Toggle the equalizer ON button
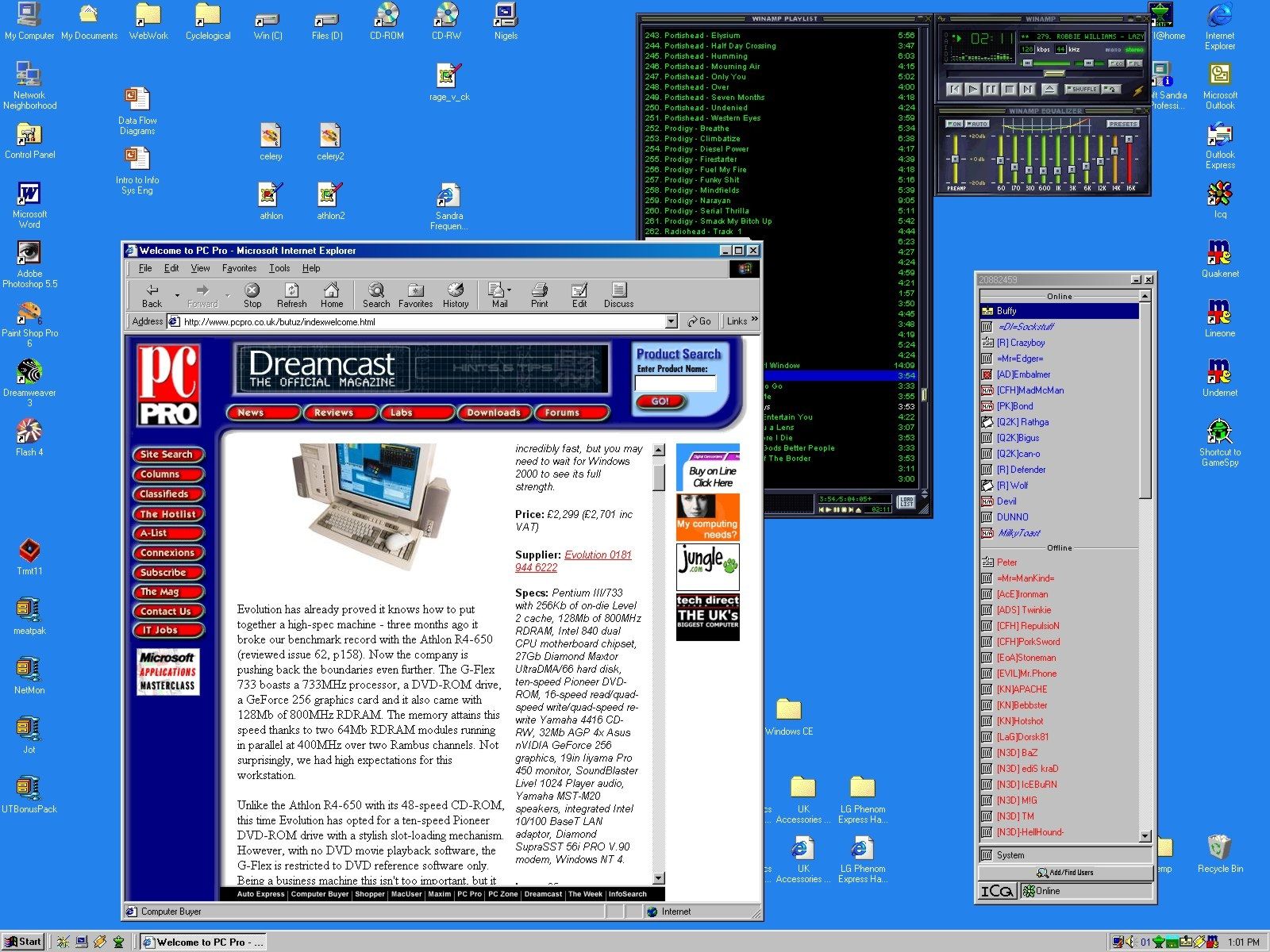The width and height of the screenshot is (1270, 952). point(955,124)
